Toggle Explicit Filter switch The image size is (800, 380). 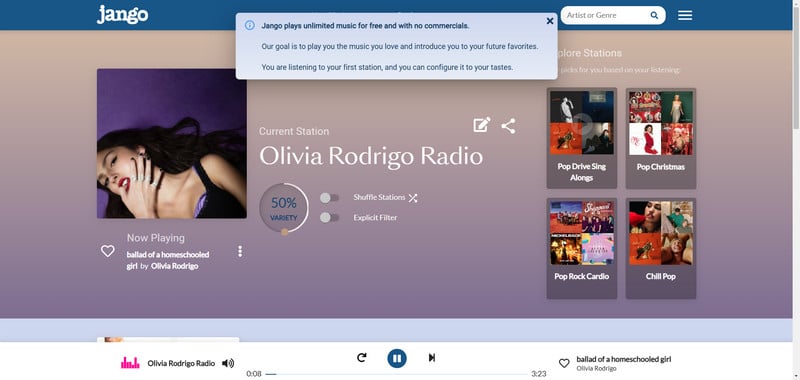[329, 218]
